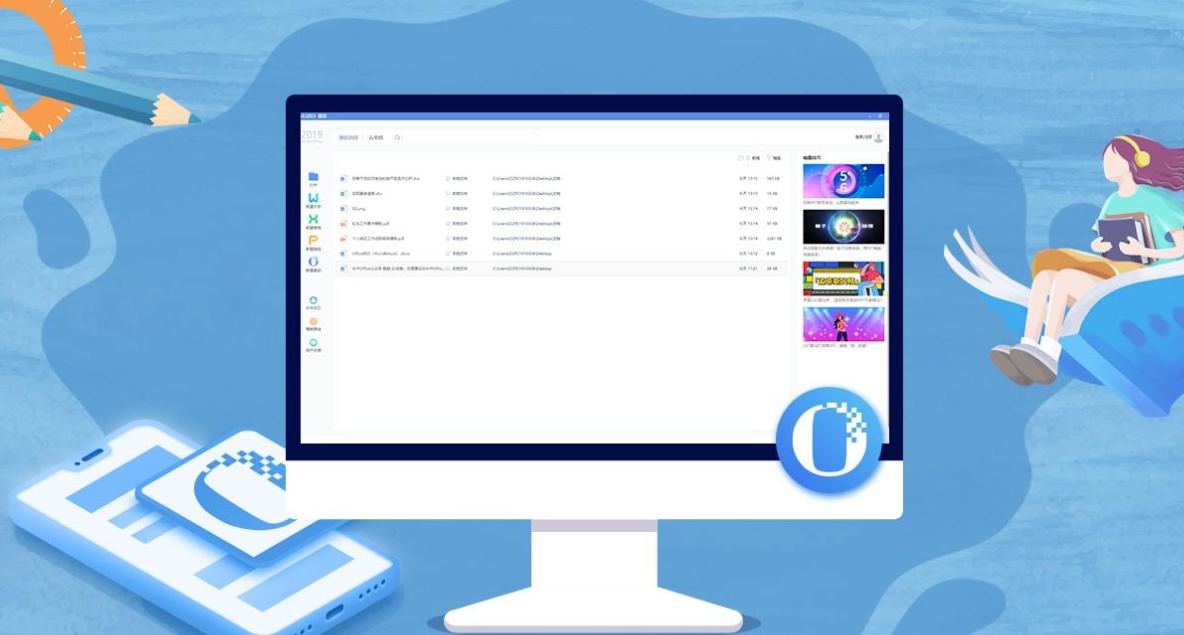This screenshot has height=635, width=1184.
Task: Open the green feedback sidebar icon
Action: click(x=313, y=343)
